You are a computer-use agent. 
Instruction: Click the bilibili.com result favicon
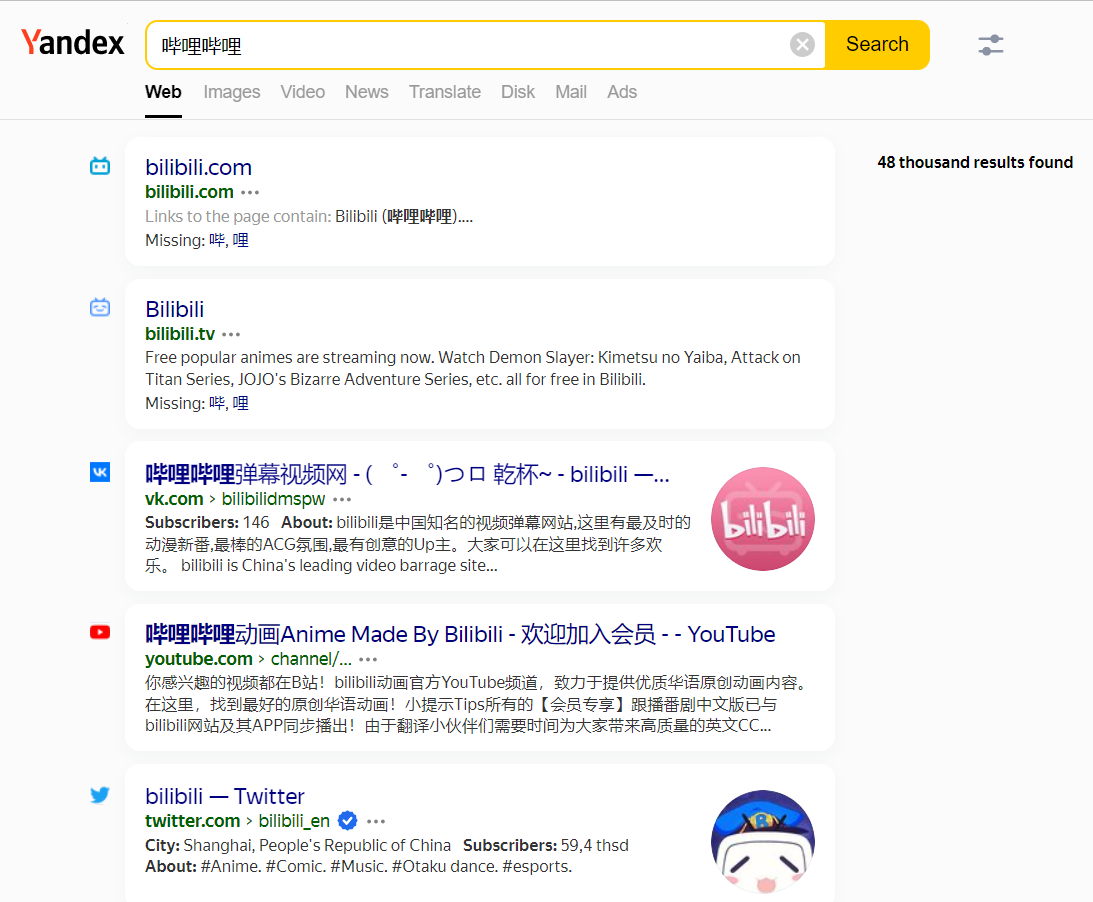click(x=100, y=166)
